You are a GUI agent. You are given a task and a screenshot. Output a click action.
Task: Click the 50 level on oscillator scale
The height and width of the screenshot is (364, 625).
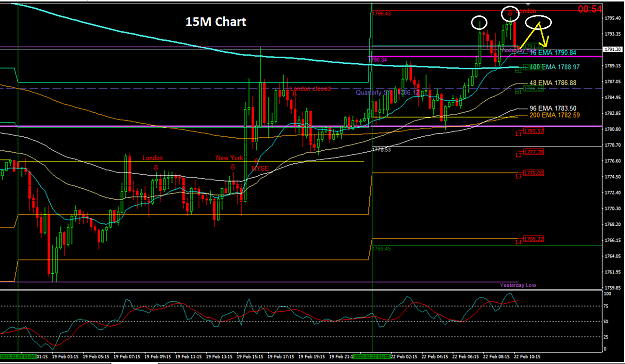(x=607, y=321)
